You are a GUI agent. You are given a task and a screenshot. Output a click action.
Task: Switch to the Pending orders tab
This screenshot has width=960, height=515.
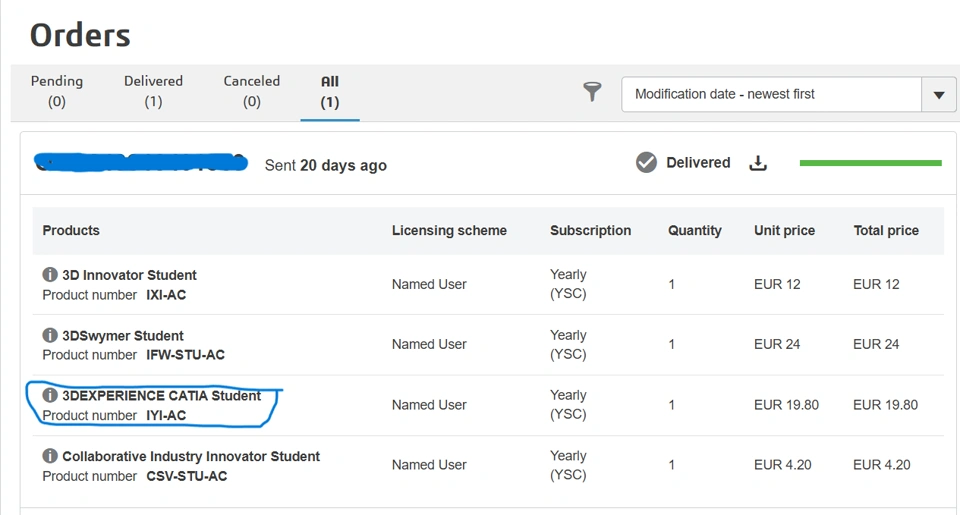57,91
